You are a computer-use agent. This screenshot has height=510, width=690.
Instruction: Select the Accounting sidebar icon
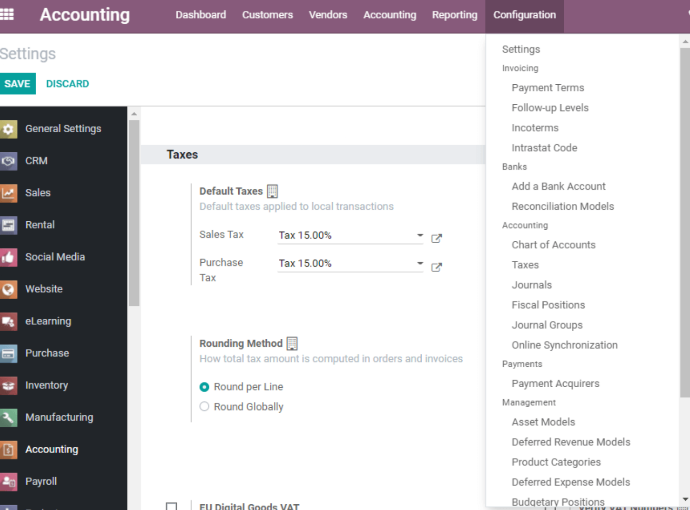8,450
